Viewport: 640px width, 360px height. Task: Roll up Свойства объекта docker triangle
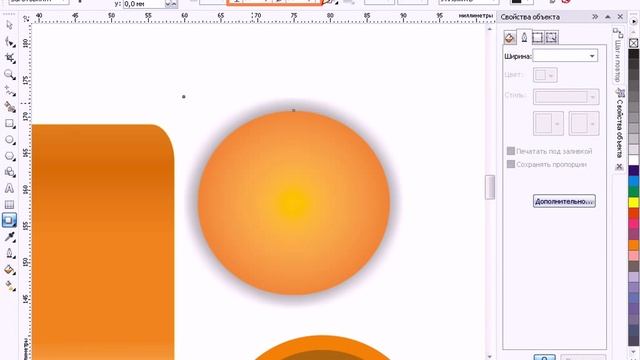[608, 17]
